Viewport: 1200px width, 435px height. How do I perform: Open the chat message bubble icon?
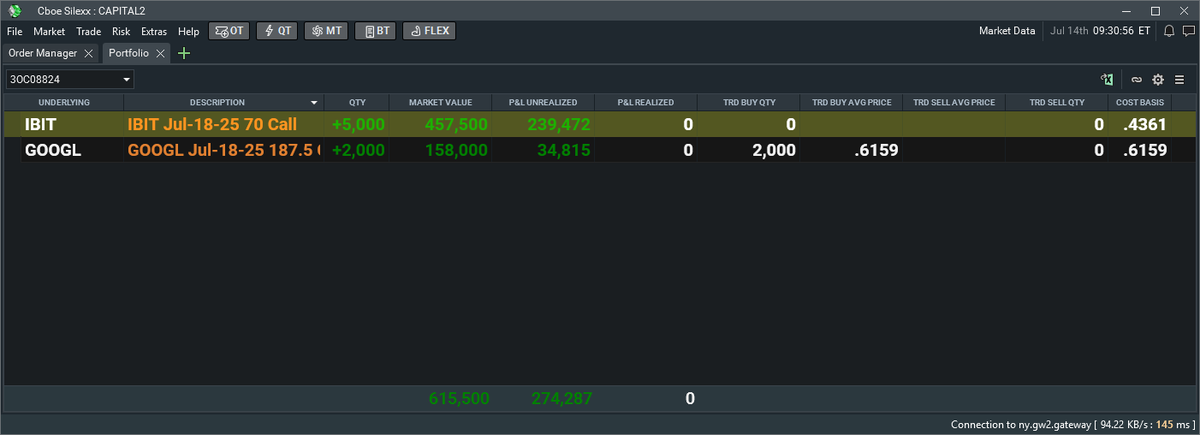1188,31
